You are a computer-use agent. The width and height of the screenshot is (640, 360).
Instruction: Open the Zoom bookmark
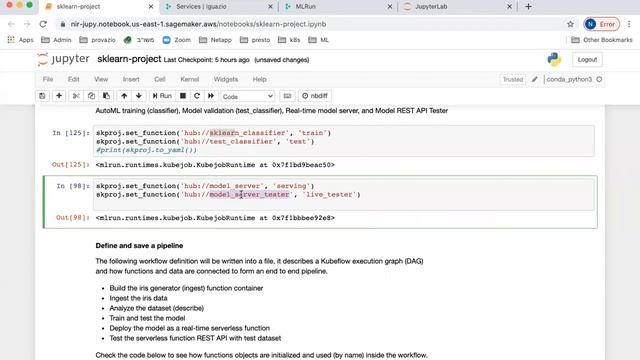[177, 40]
